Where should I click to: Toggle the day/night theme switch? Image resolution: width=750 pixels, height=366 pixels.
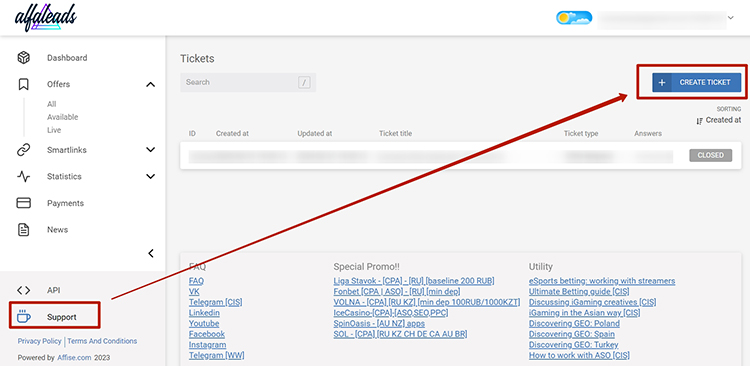pyautogui.click(x=574, y=18)
